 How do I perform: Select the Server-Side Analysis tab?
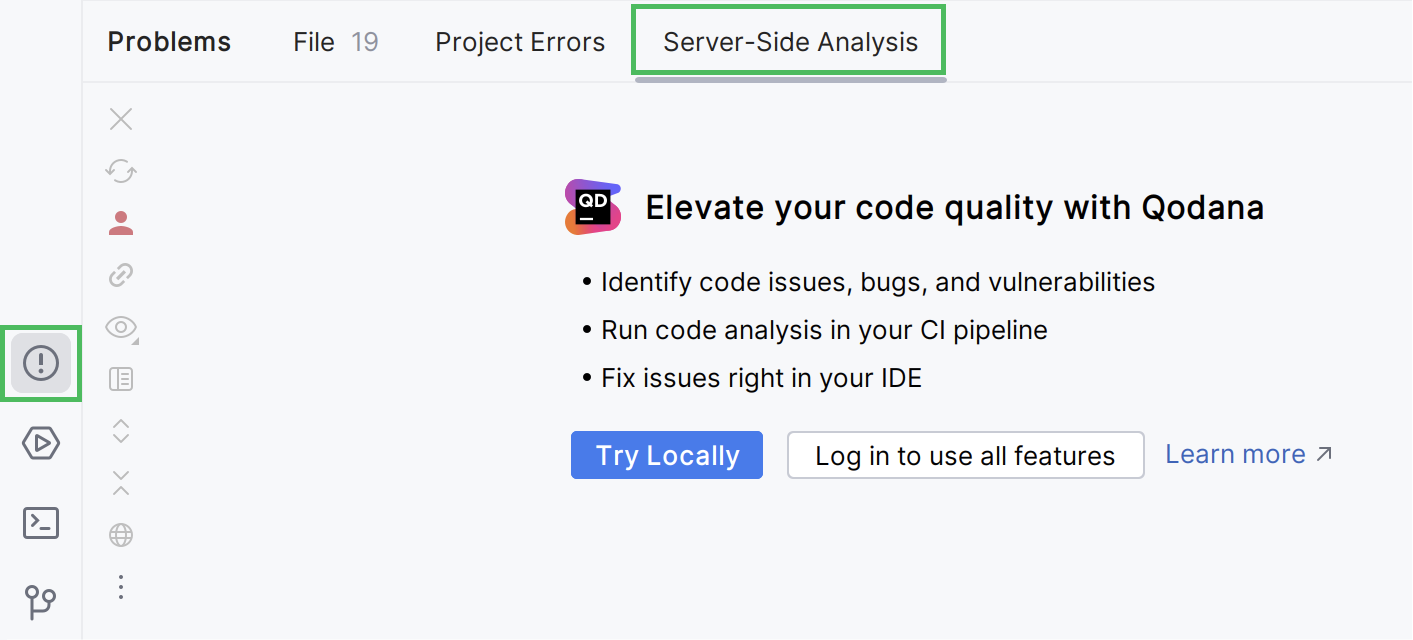pyautogui.click(x=790, y=42)
